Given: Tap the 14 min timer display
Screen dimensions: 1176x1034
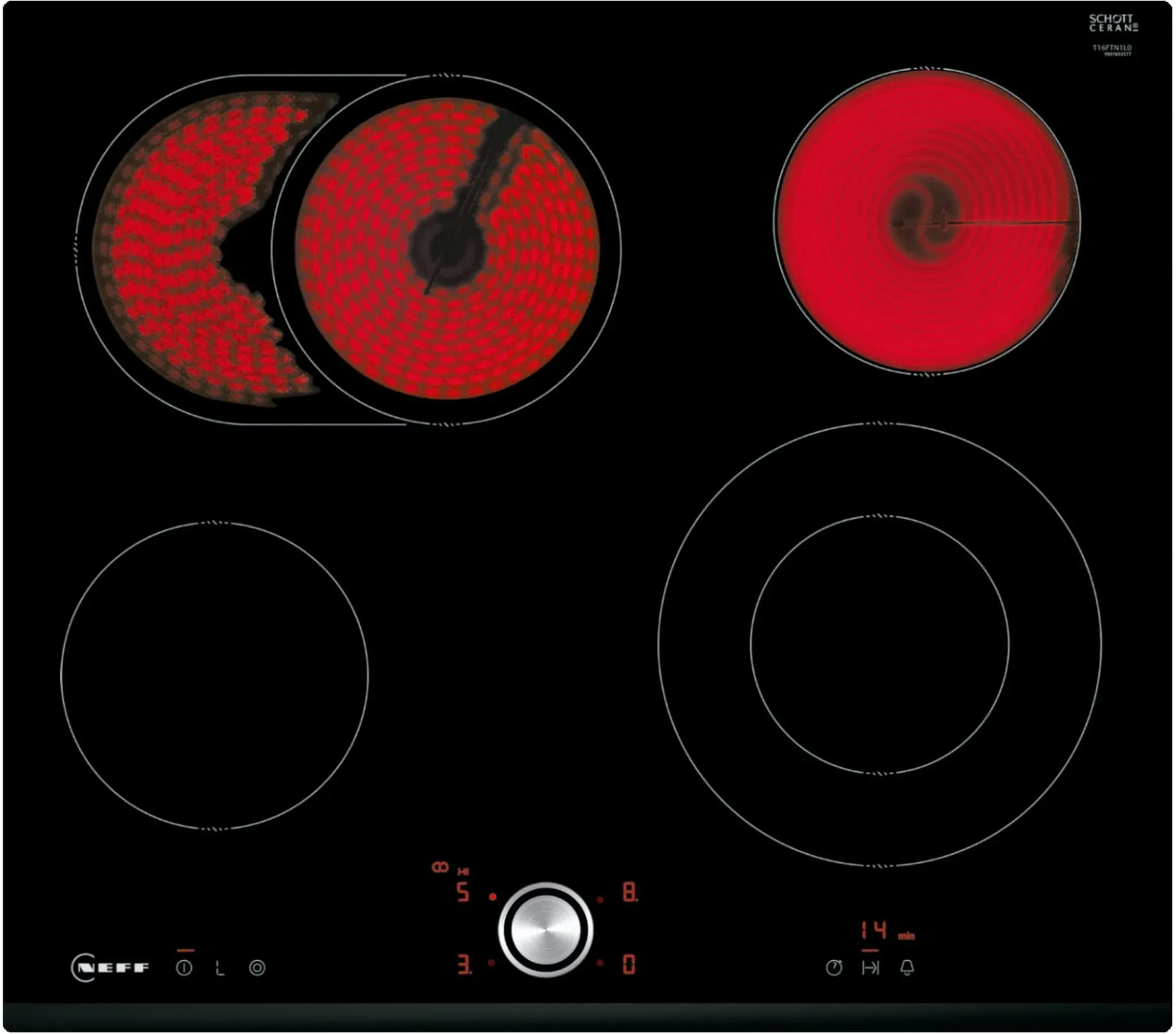Looking at the screenshot, I should pos(875,930).
